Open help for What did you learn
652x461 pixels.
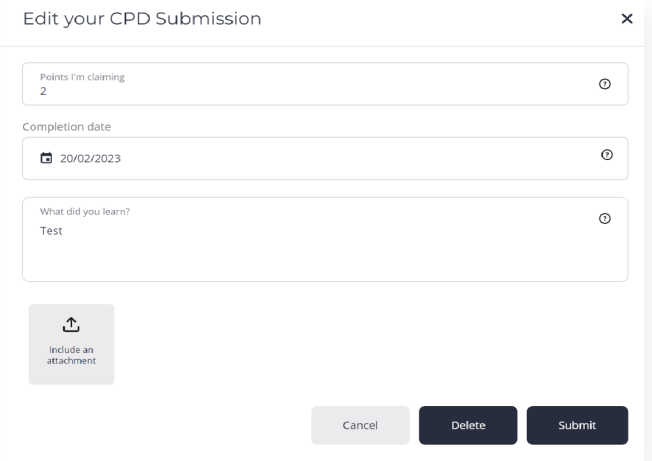click(x=605, y=218)
